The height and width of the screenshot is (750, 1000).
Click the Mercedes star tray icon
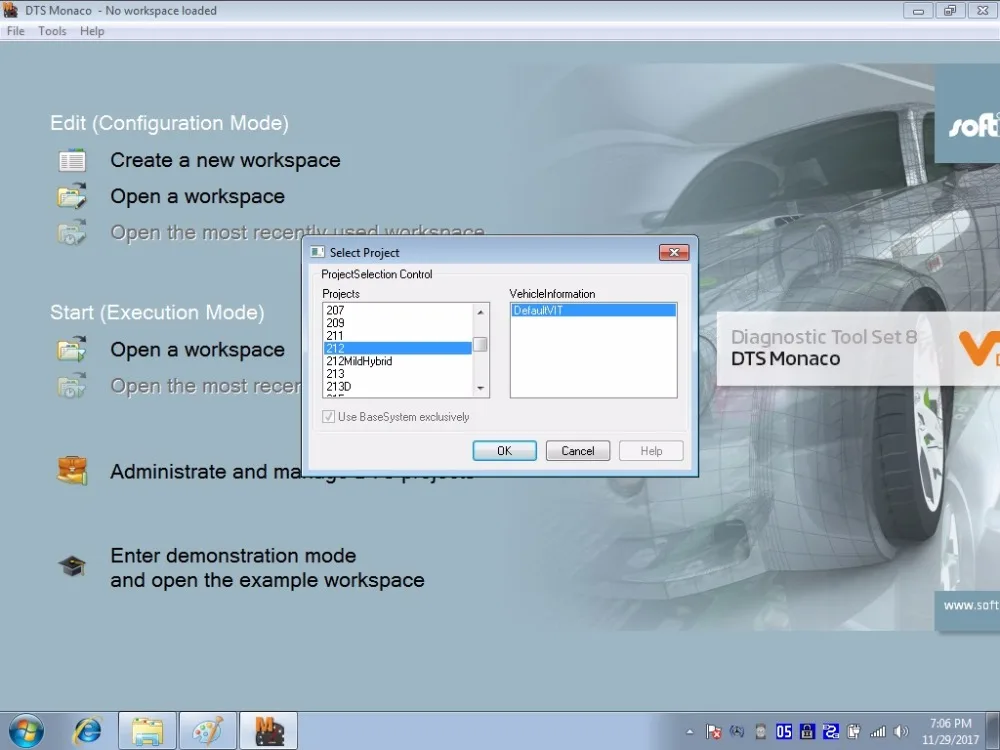click(737, 732)
